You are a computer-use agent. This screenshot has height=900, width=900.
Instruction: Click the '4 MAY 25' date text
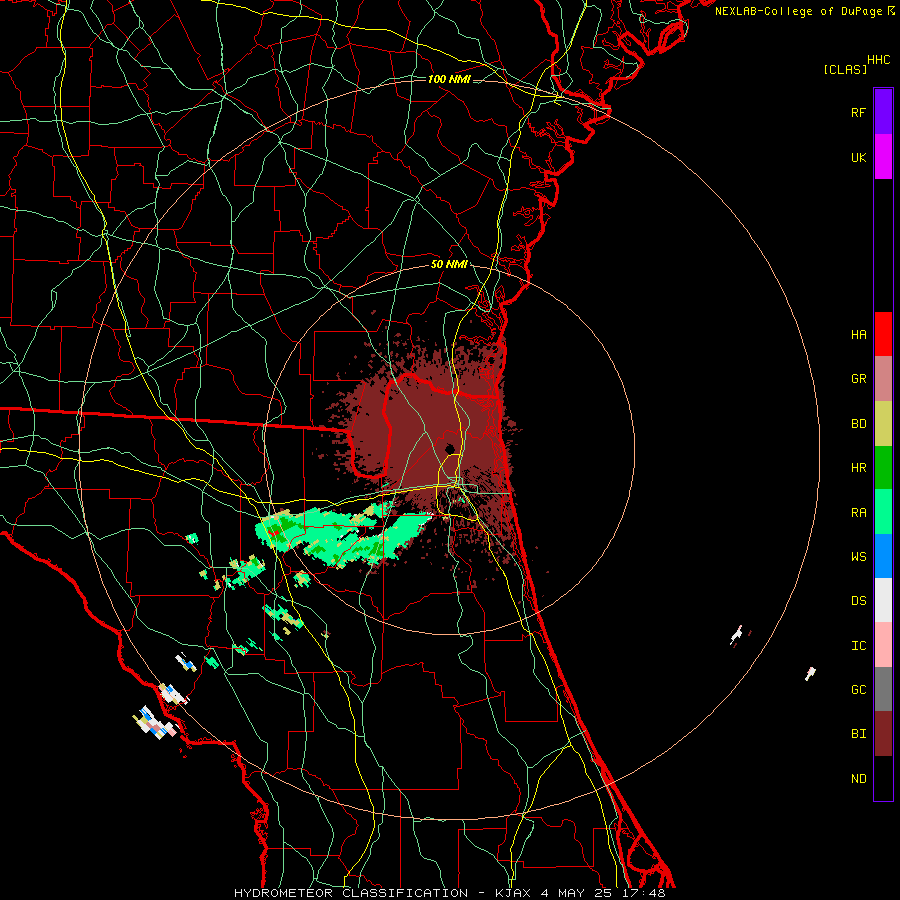click(x=576, y=893)
